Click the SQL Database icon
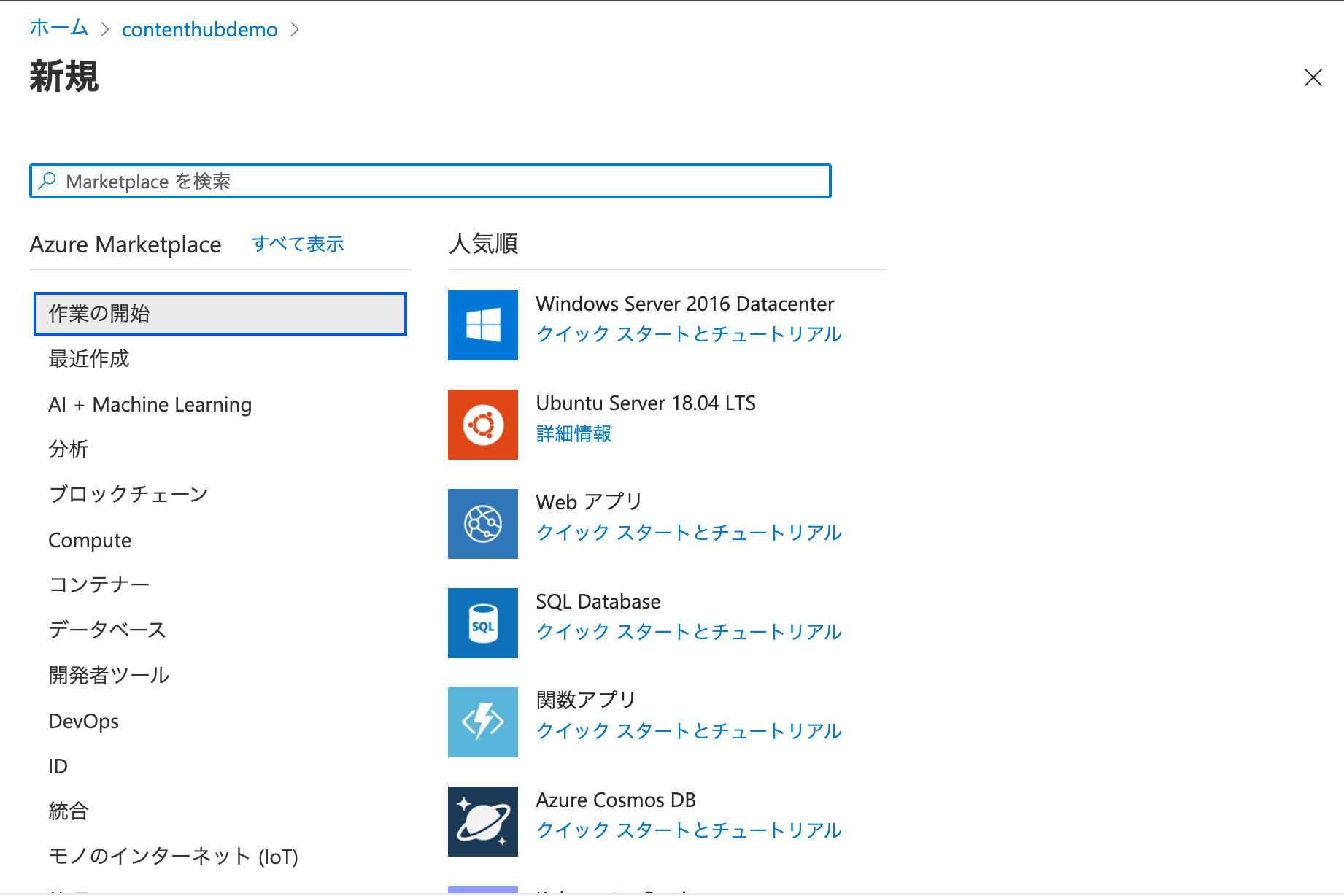Screen dimensions: 1344x896 coord(483,623)
